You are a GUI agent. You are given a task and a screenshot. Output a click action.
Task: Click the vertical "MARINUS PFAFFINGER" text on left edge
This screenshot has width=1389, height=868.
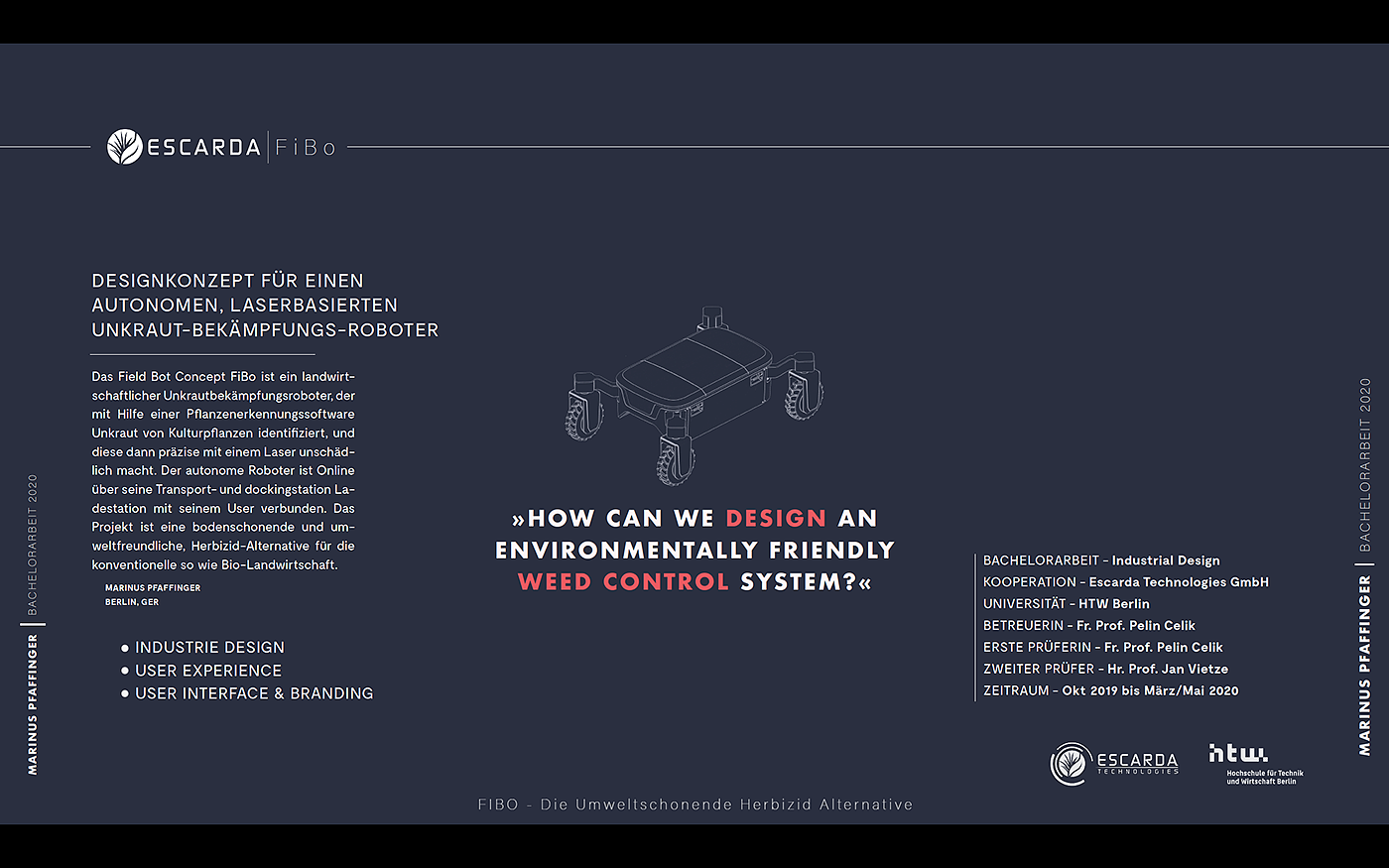coord(33,705)
